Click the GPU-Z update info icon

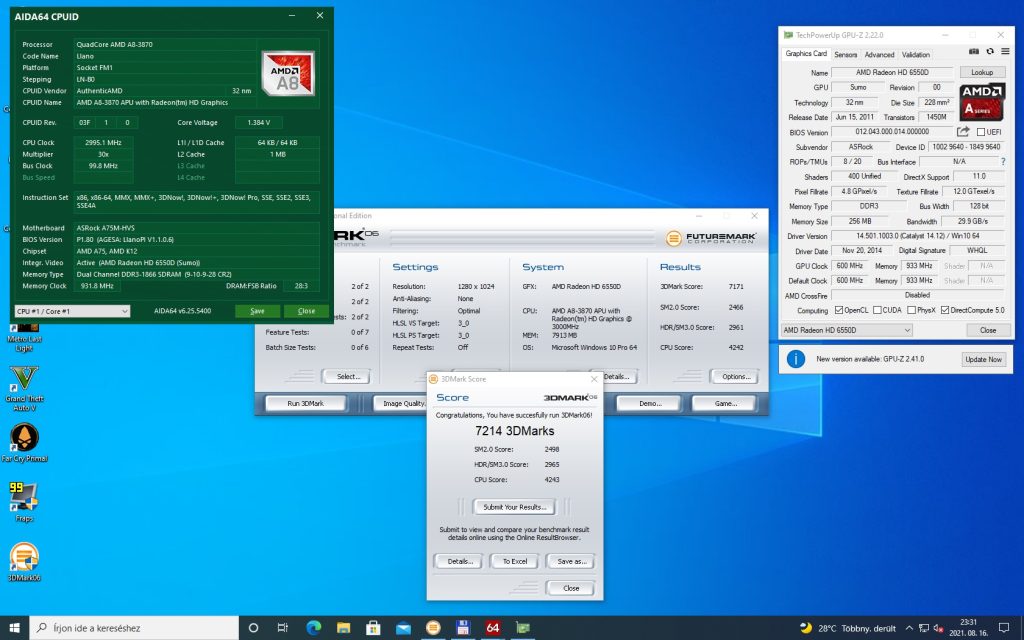pyautogui.click(x=795, y=359)
